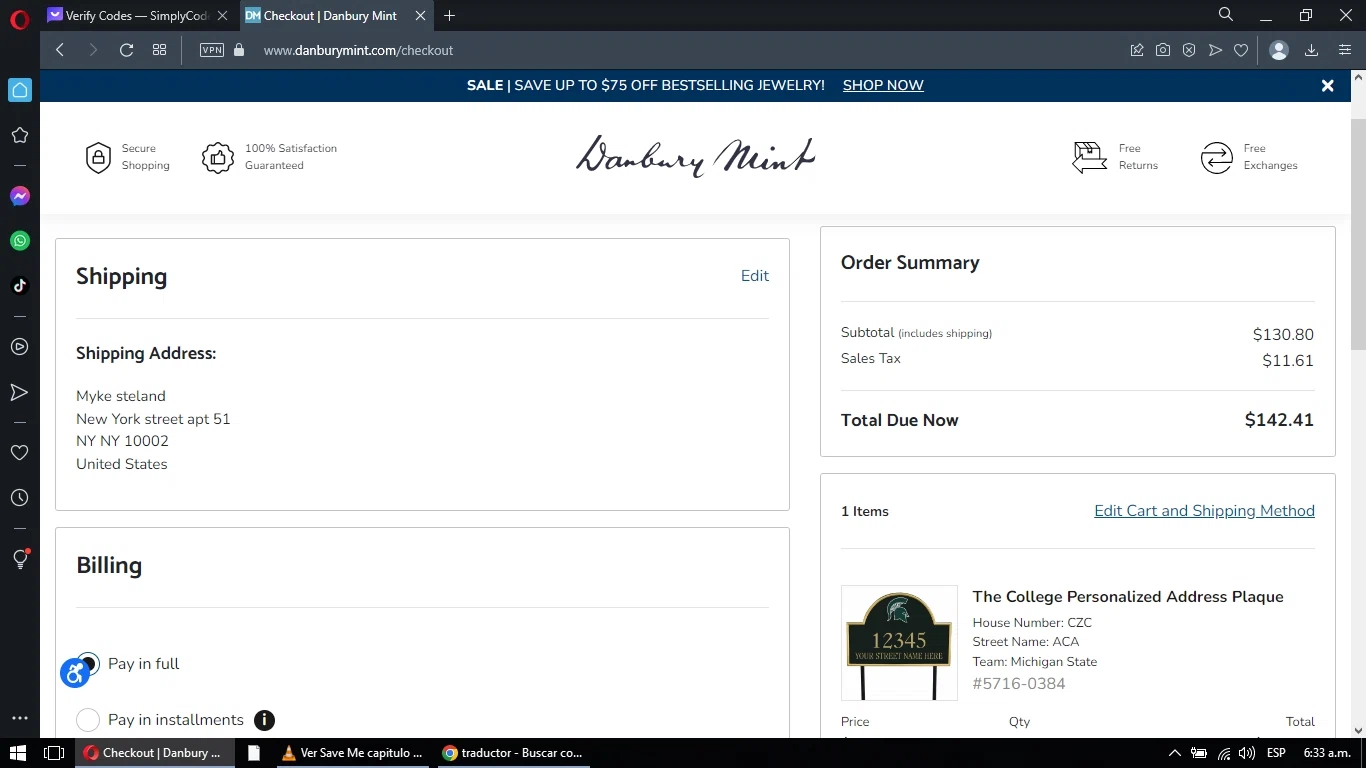This screenshot has height=768, width=1366.
Task: Add a new browser tab
Action: point(449,15)
